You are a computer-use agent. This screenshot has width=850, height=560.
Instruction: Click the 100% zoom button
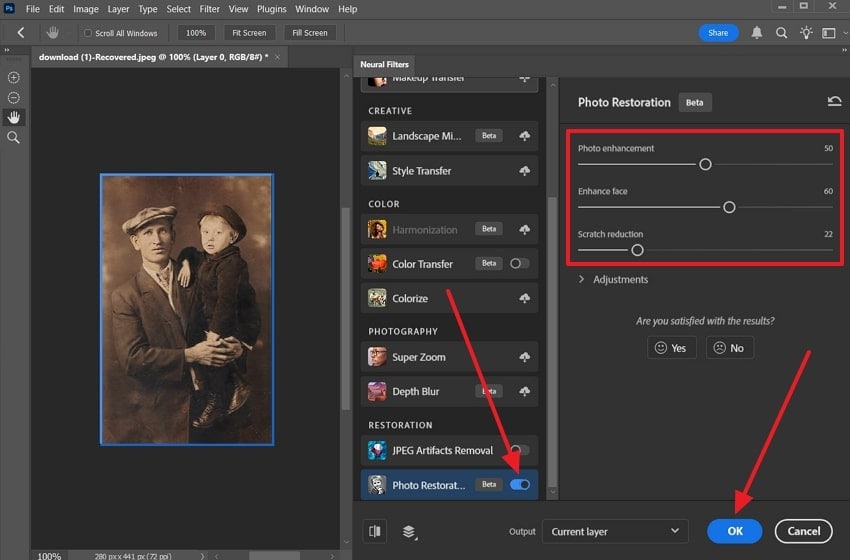[x=196, y=33]
